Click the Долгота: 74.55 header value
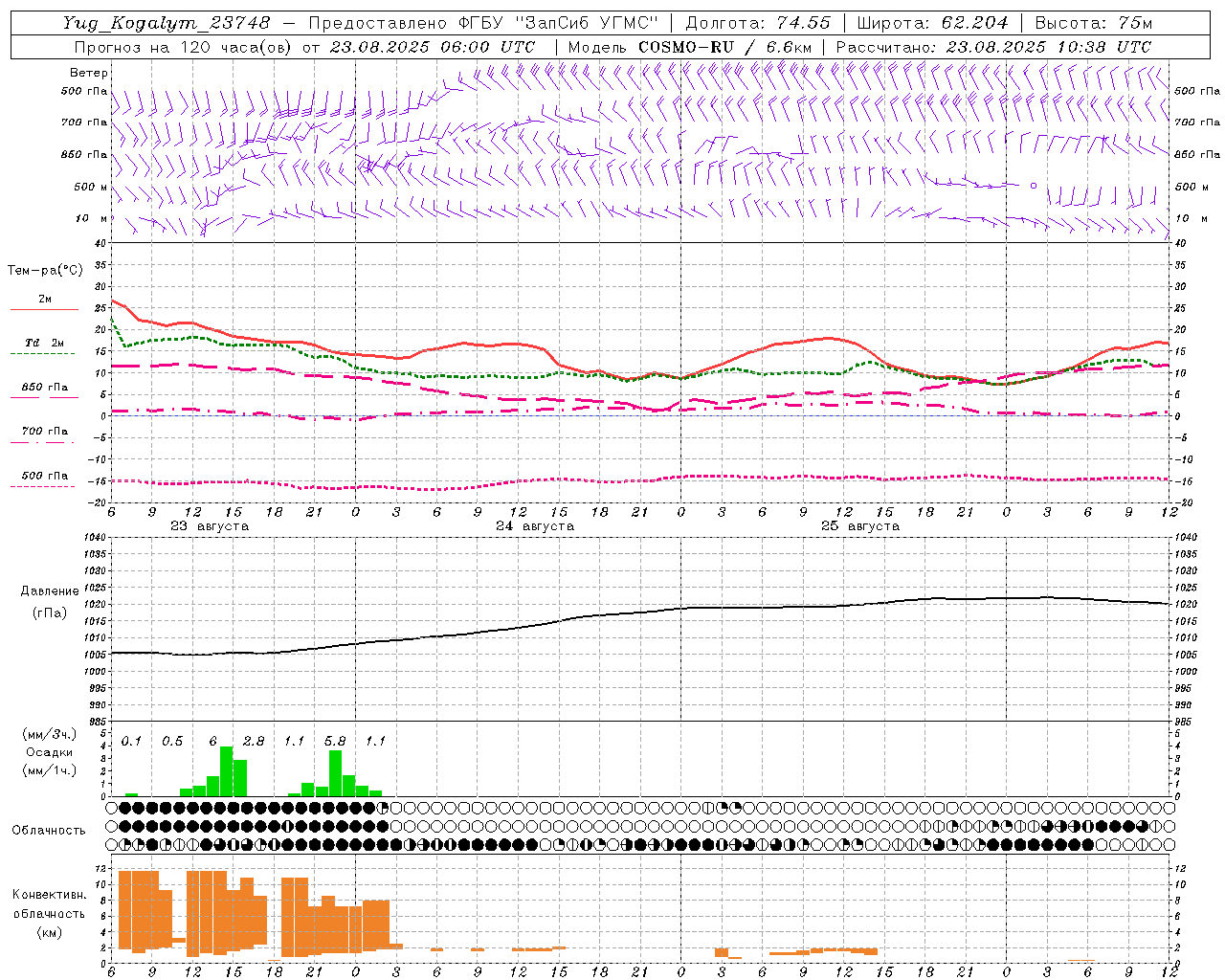Screen dimensions: 1225x980 pyautogui.click(x=758, y=23)
